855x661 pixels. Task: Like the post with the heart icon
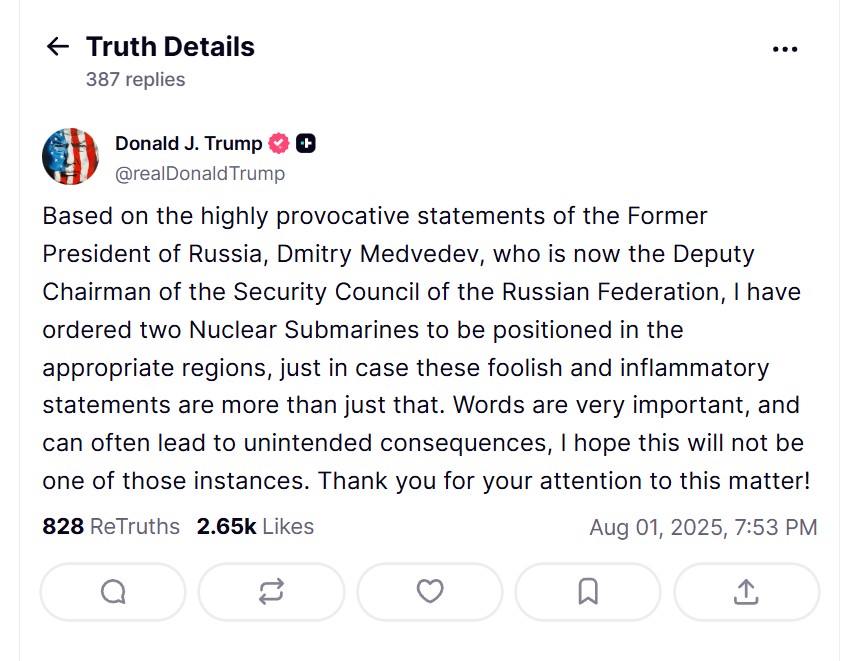click(430, 592)
